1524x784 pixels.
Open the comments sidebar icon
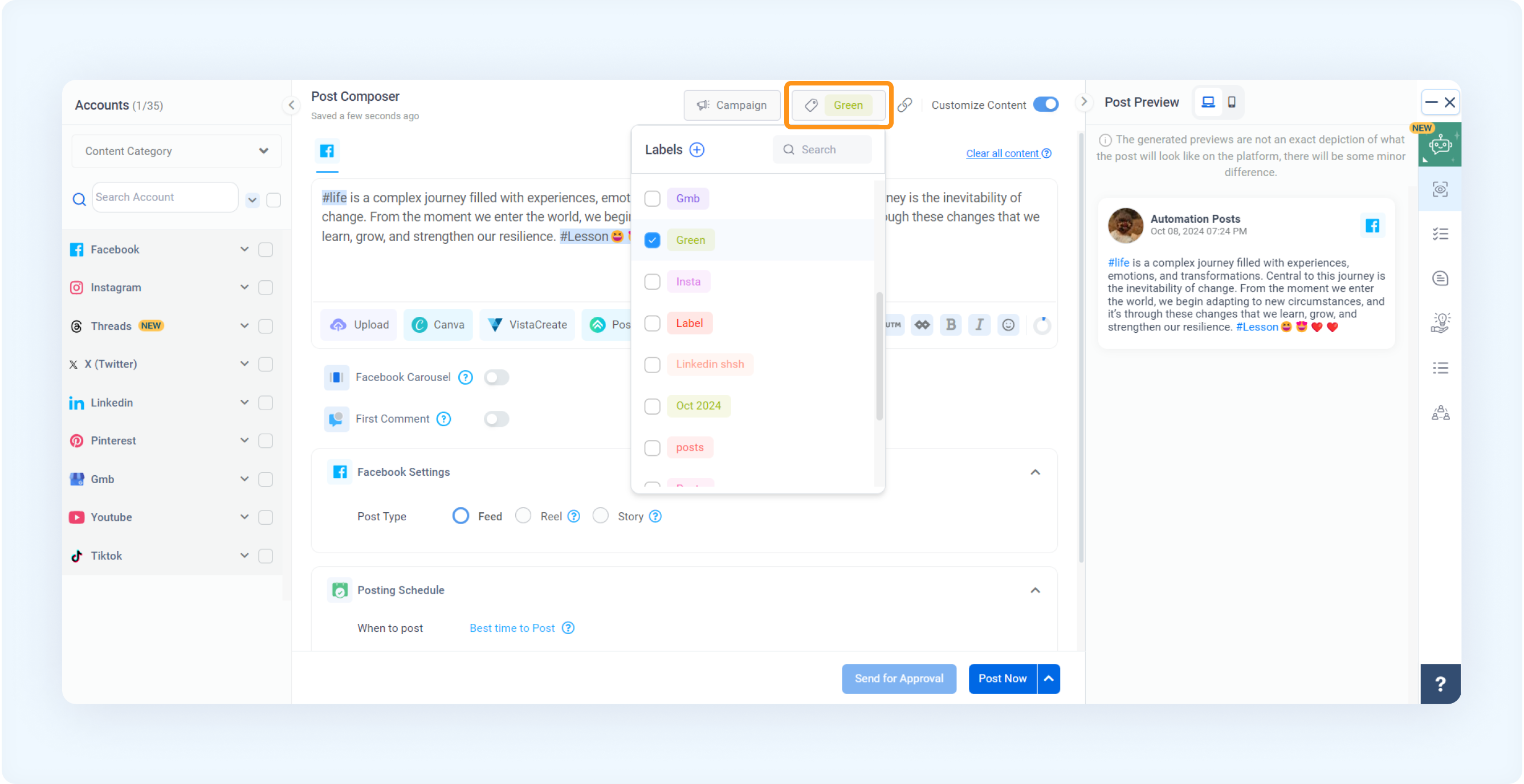tap(1440, 279)
